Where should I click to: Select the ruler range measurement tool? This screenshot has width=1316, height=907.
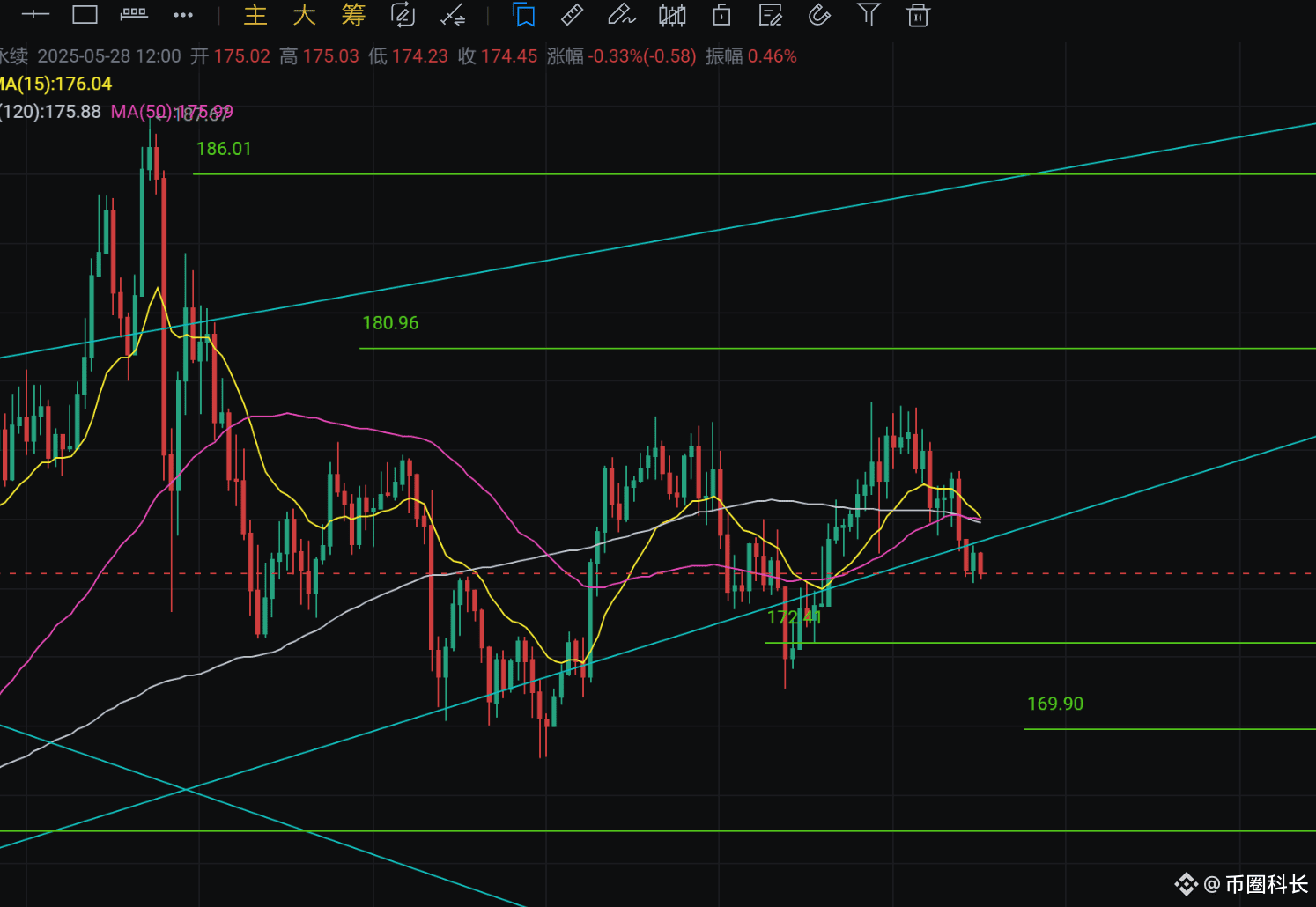(134, 13)
